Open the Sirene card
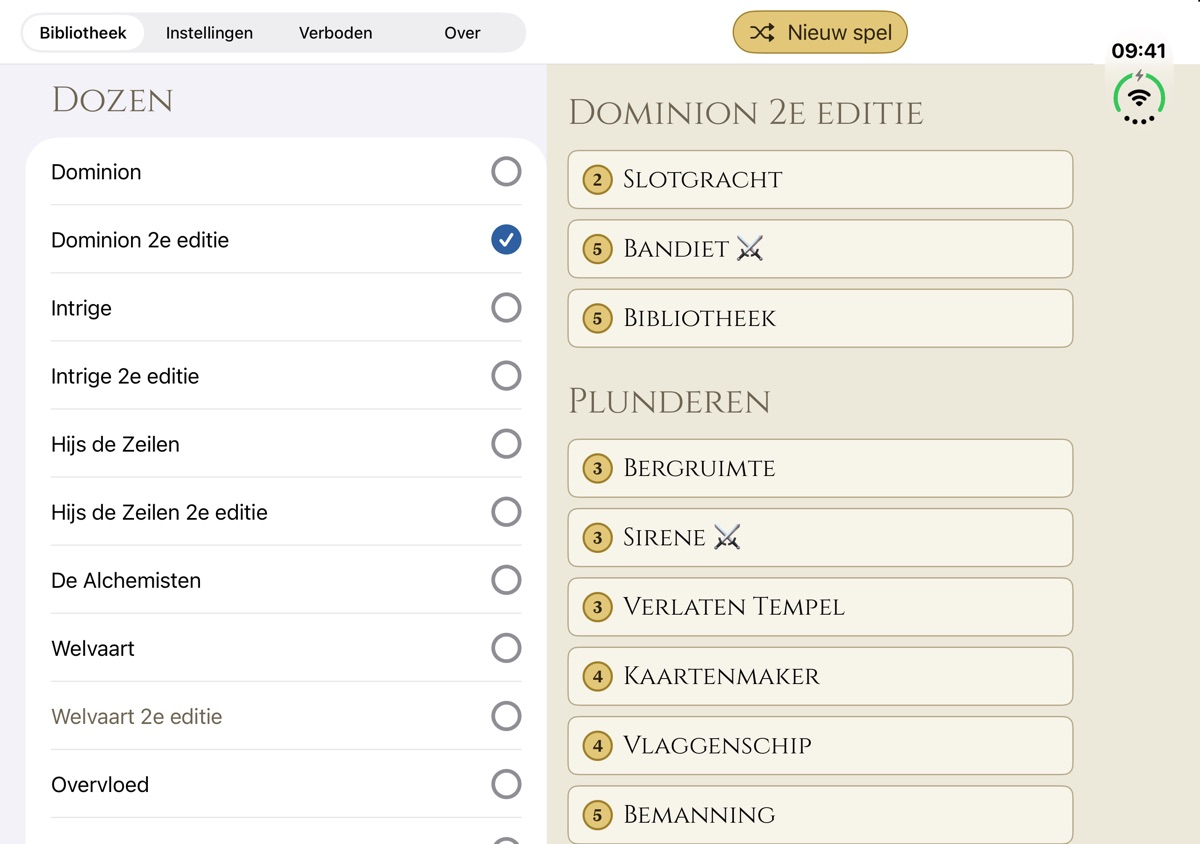Screen dimensions: 1200x844 (x=820, y=538)
